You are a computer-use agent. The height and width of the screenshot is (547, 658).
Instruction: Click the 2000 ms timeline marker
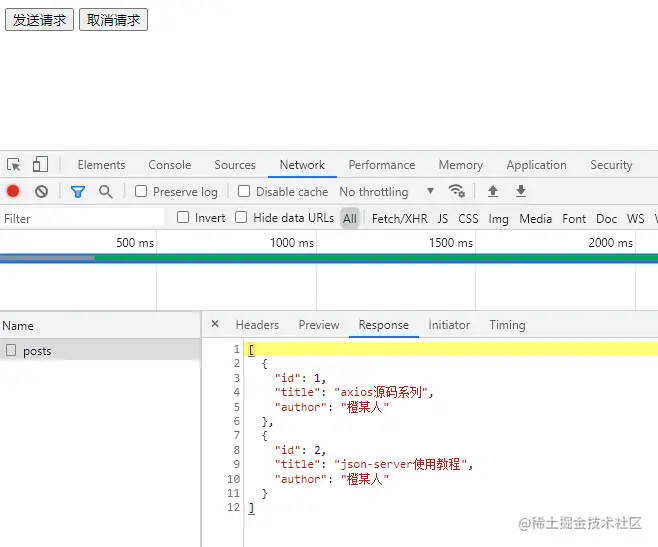[610, 243]
